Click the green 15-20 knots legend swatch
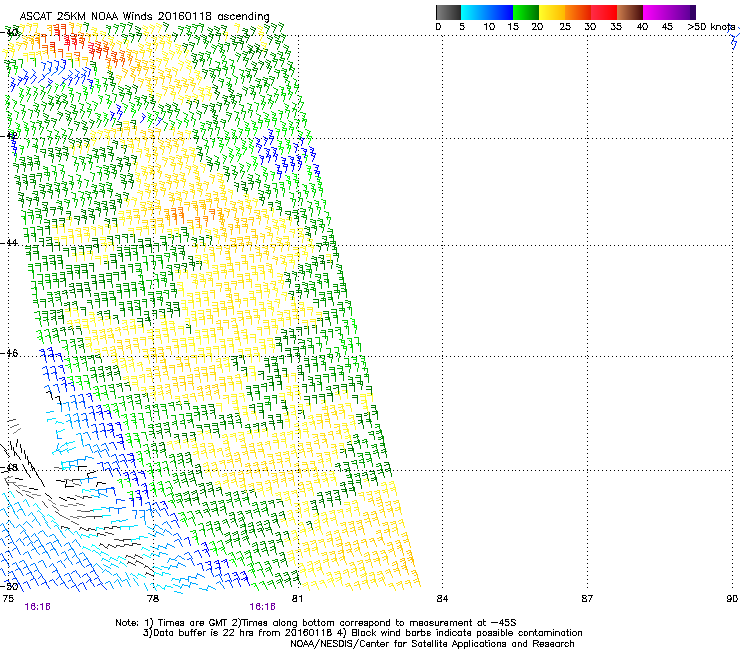The height and width of the screenshot is (650, 740). pyautogui.click(x=526, y=12)
